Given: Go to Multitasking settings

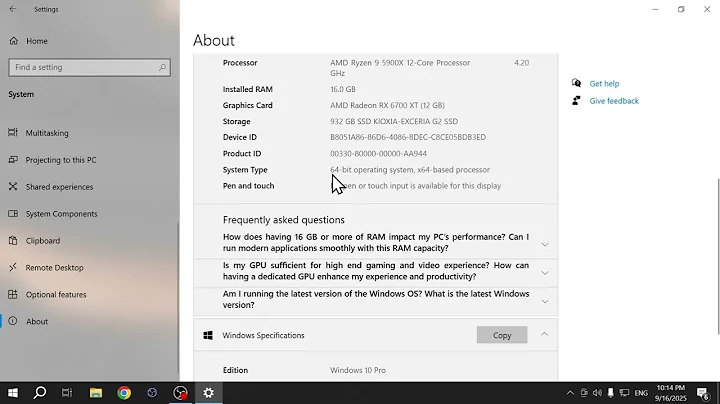Looking at the screenshot, I should (47, 133).
